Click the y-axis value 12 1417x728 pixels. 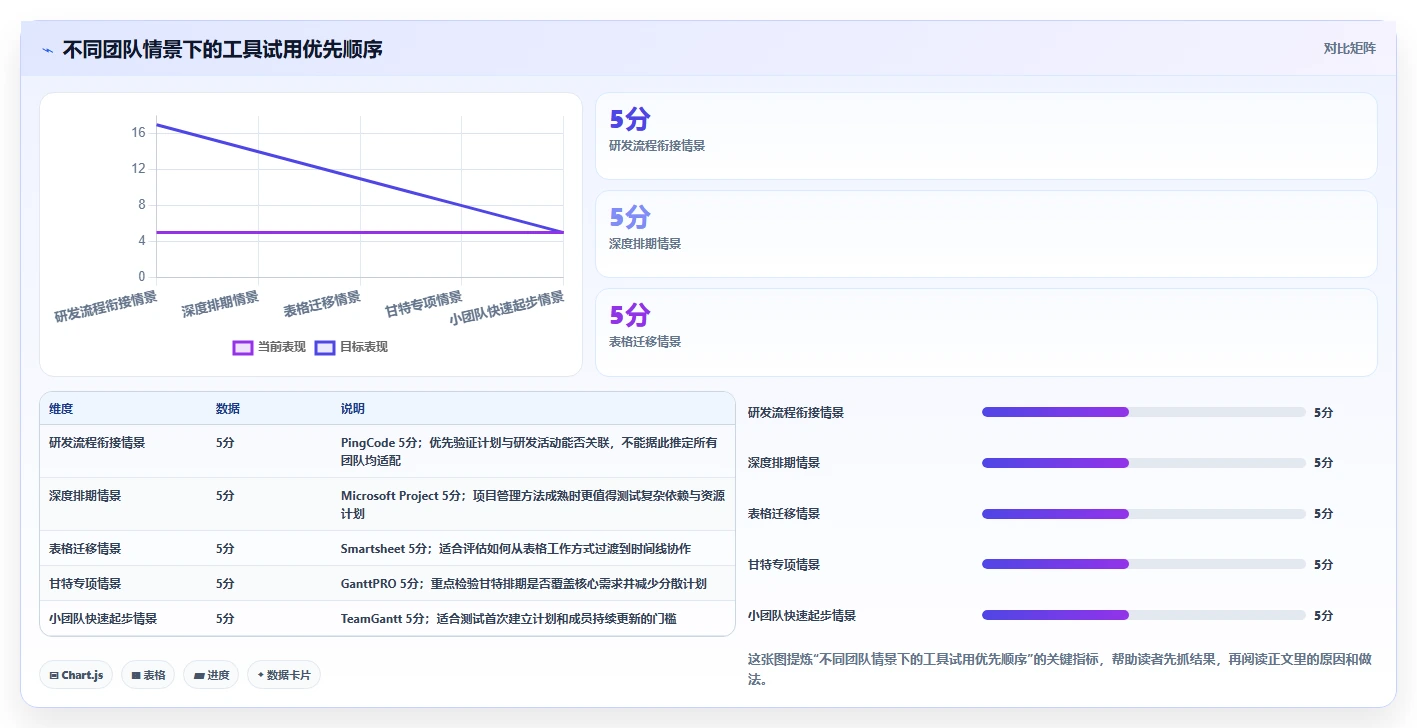click(138, 169)
